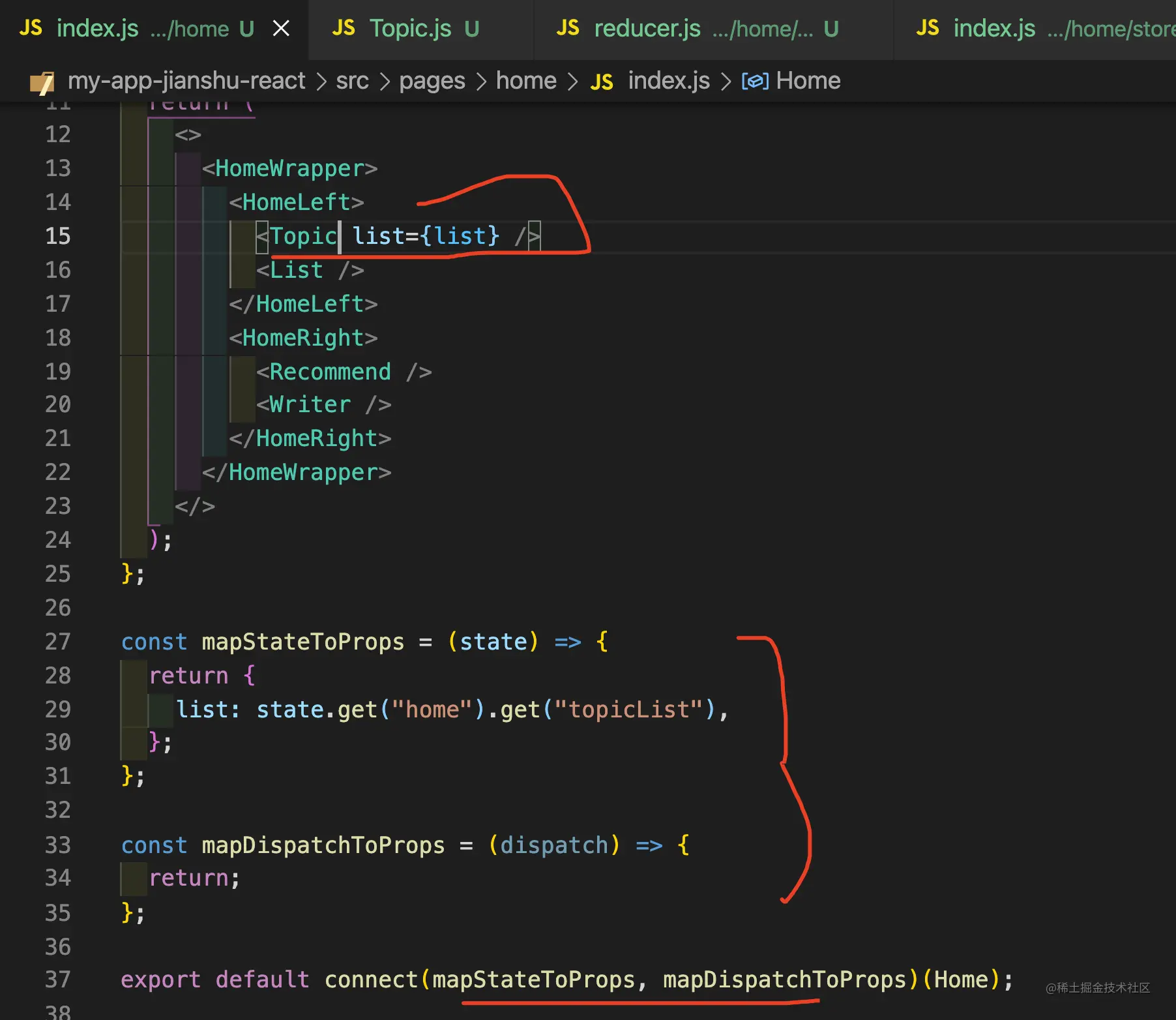
Task: Click the JS icon in the breadcrumb
Action: tap(602, 82)
